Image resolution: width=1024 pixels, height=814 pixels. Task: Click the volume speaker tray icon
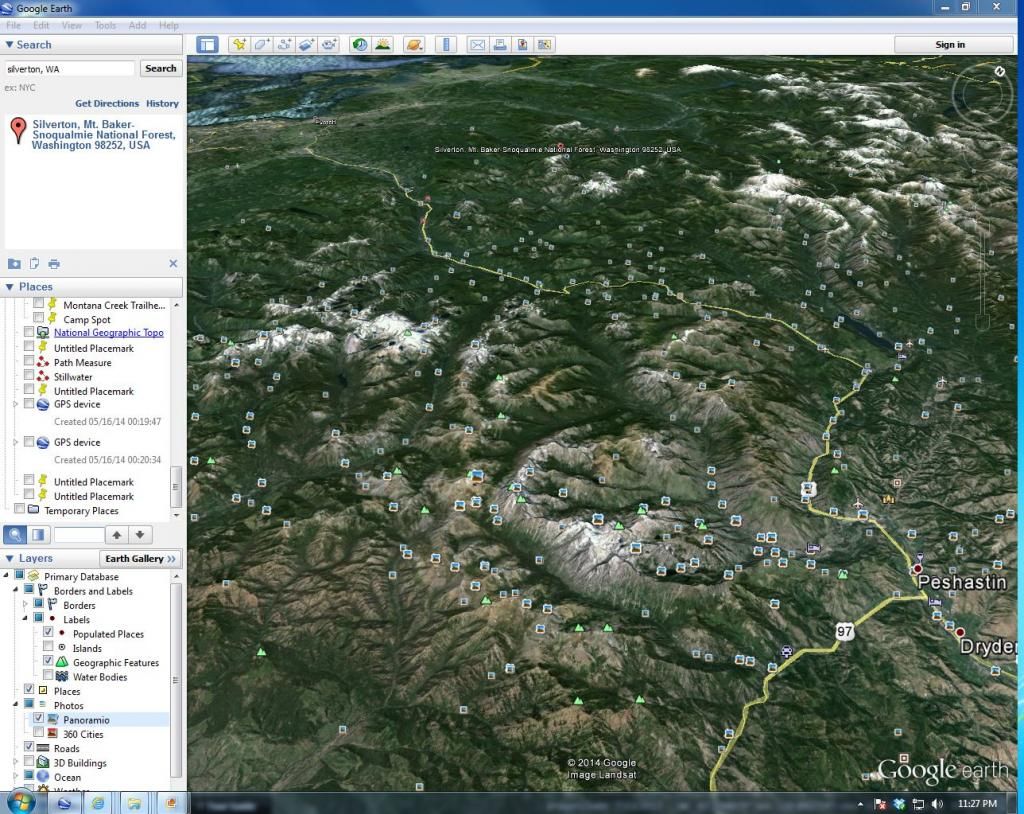(x=937, y=804)
